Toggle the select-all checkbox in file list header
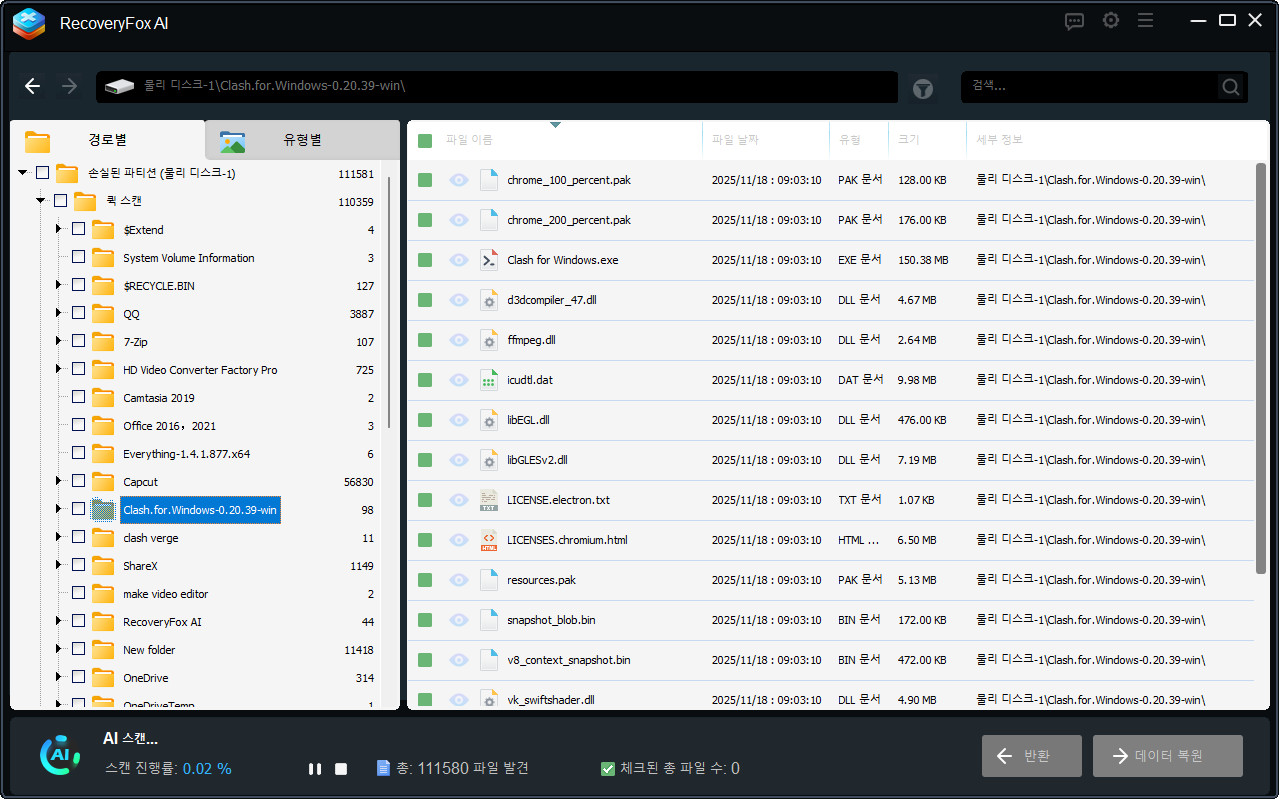This screenshot has width=1279, height=799. [x=425, y=140]
